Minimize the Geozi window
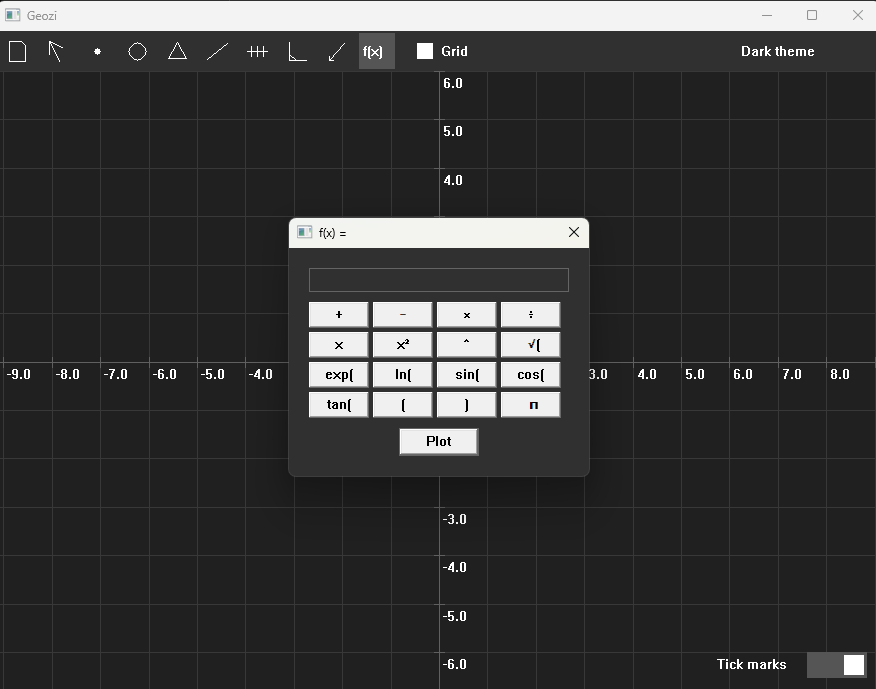 coord(767,15)
